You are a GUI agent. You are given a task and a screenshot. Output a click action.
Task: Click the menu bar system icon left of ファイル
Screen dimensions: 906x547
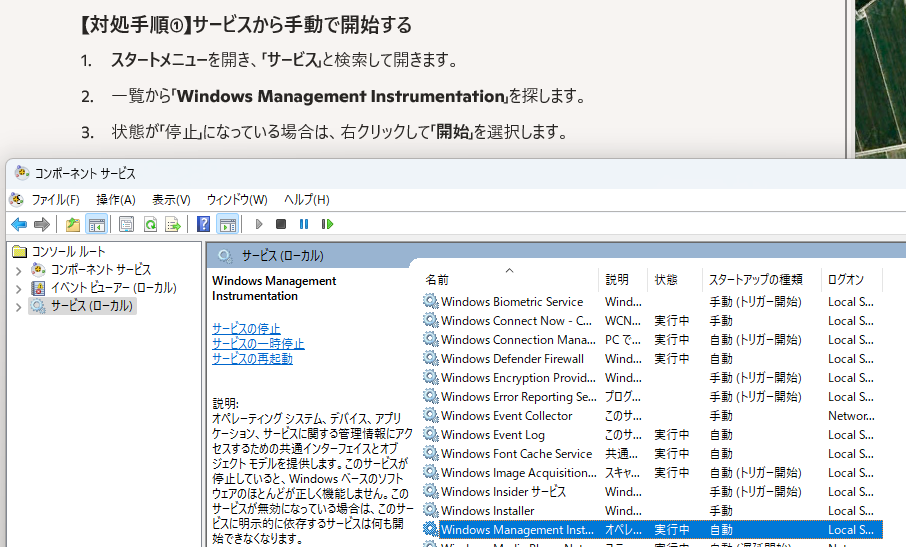17,199
